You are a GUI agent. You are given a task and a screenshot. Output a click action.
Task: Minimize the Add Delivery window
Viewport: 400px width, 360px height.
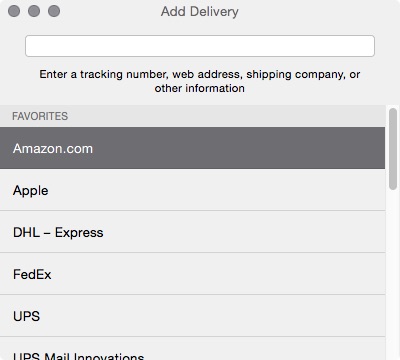[34, 11]
